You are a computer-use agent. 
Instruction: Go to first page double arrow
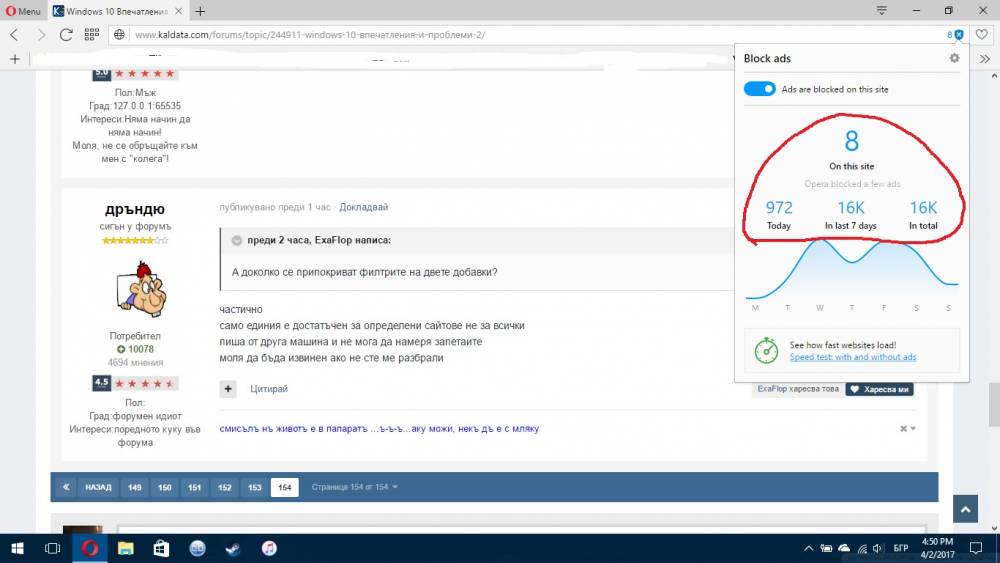click(x=66, y=486)
